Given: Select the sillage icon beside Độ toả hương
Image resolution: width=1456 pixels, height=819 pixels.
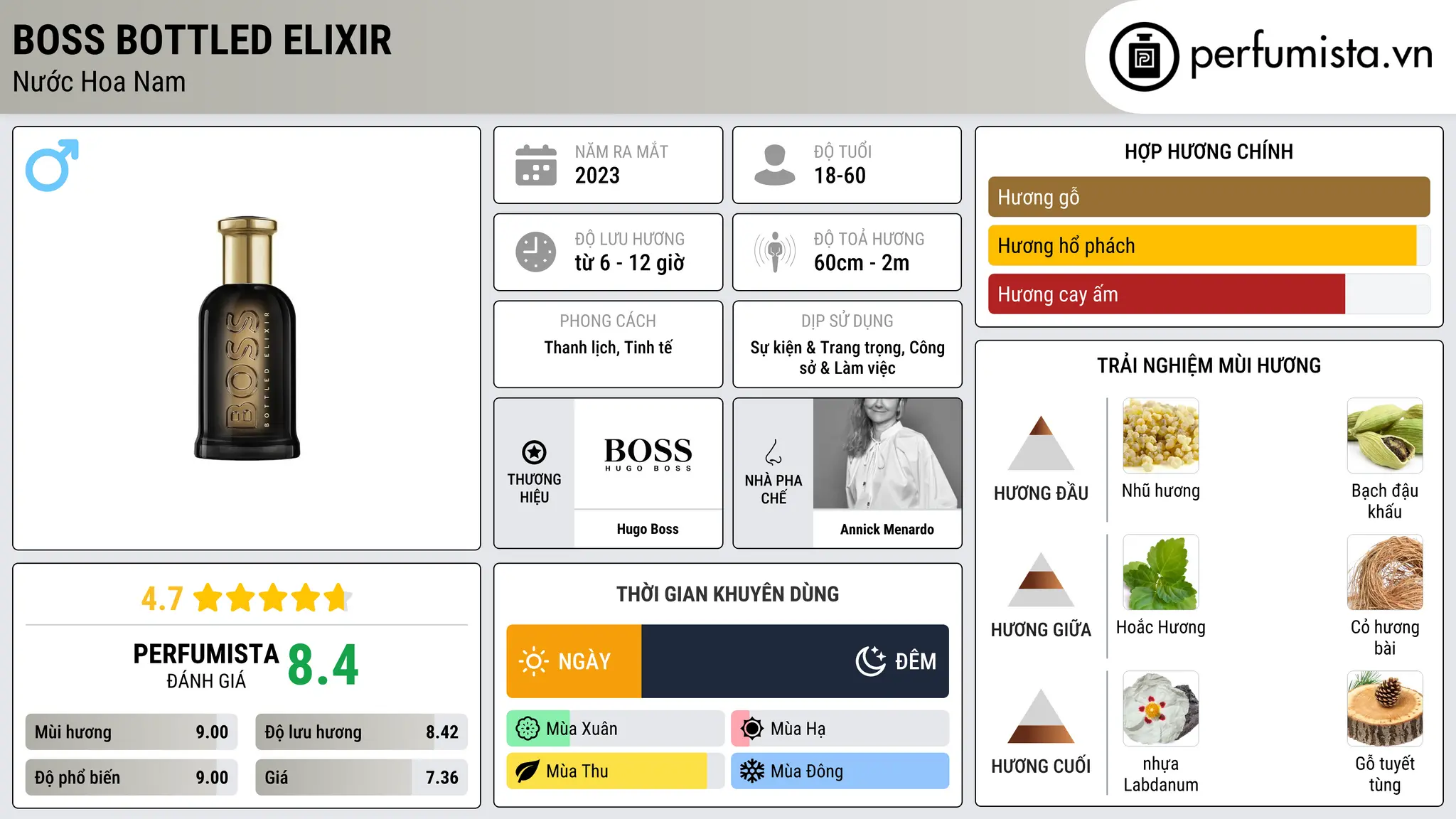Looking at the screenshot, I should [775, 252].
